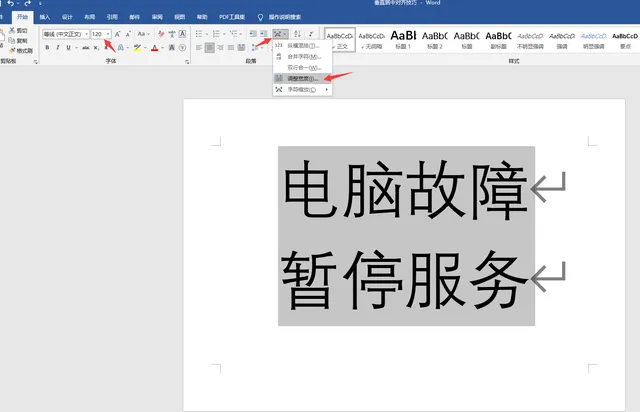Toggle justify alignment
The height and width of the screenshot is (412, 640).
[231, 48]
